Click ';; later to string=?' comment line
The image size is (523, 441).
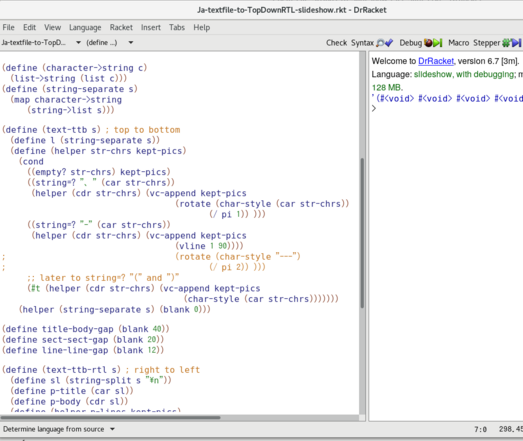click(x=103, y=278)
